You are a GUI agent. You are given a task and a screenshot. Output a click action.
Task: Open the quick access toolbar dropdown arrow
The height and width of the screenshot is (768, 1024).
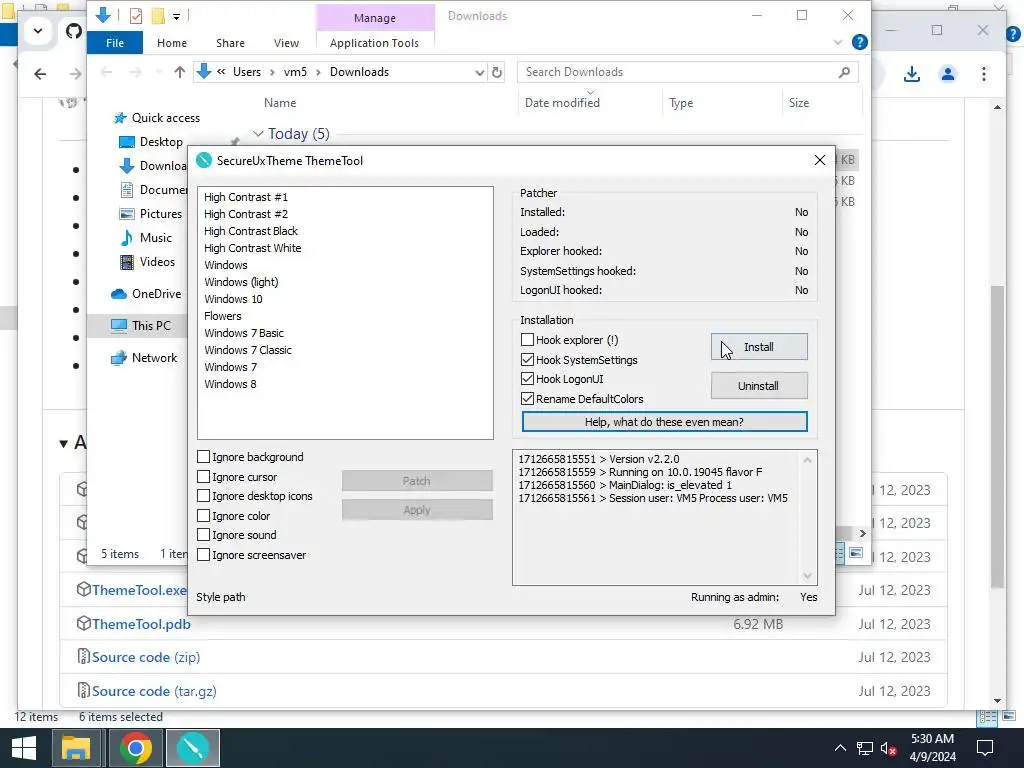click(176, 16)
